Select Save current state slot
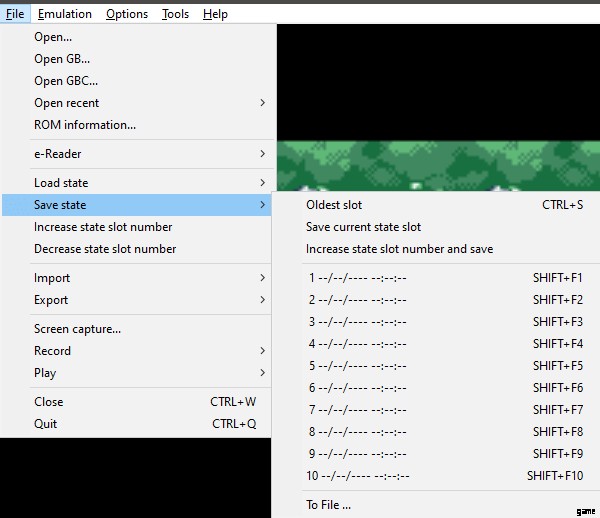 click(x=363, y=227)
